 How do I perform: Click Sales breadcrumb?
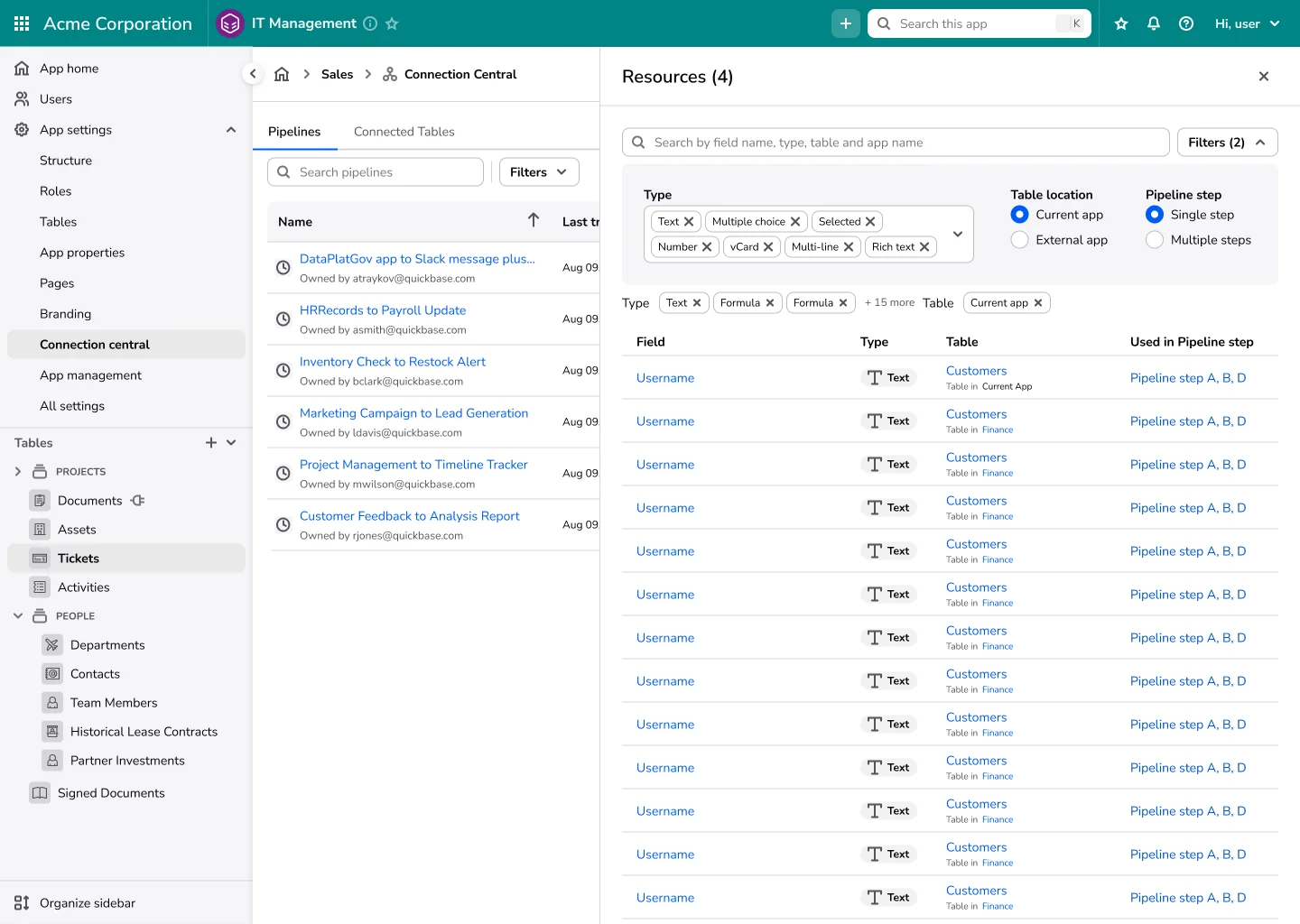point(337,74)
